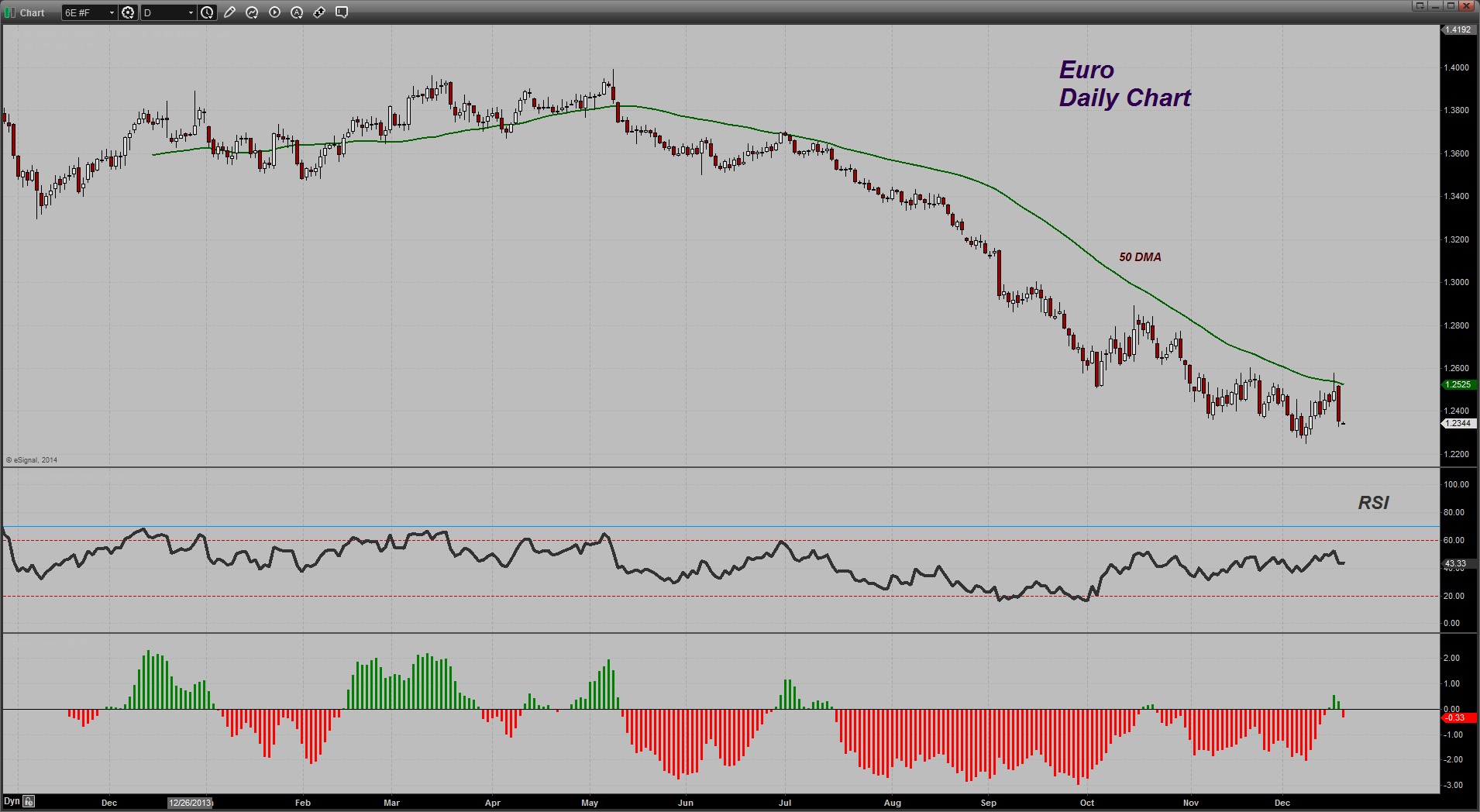The image size is (1480, 812).
Task: Select the pencil drawing tool
Action: click(x=229, y=12)
